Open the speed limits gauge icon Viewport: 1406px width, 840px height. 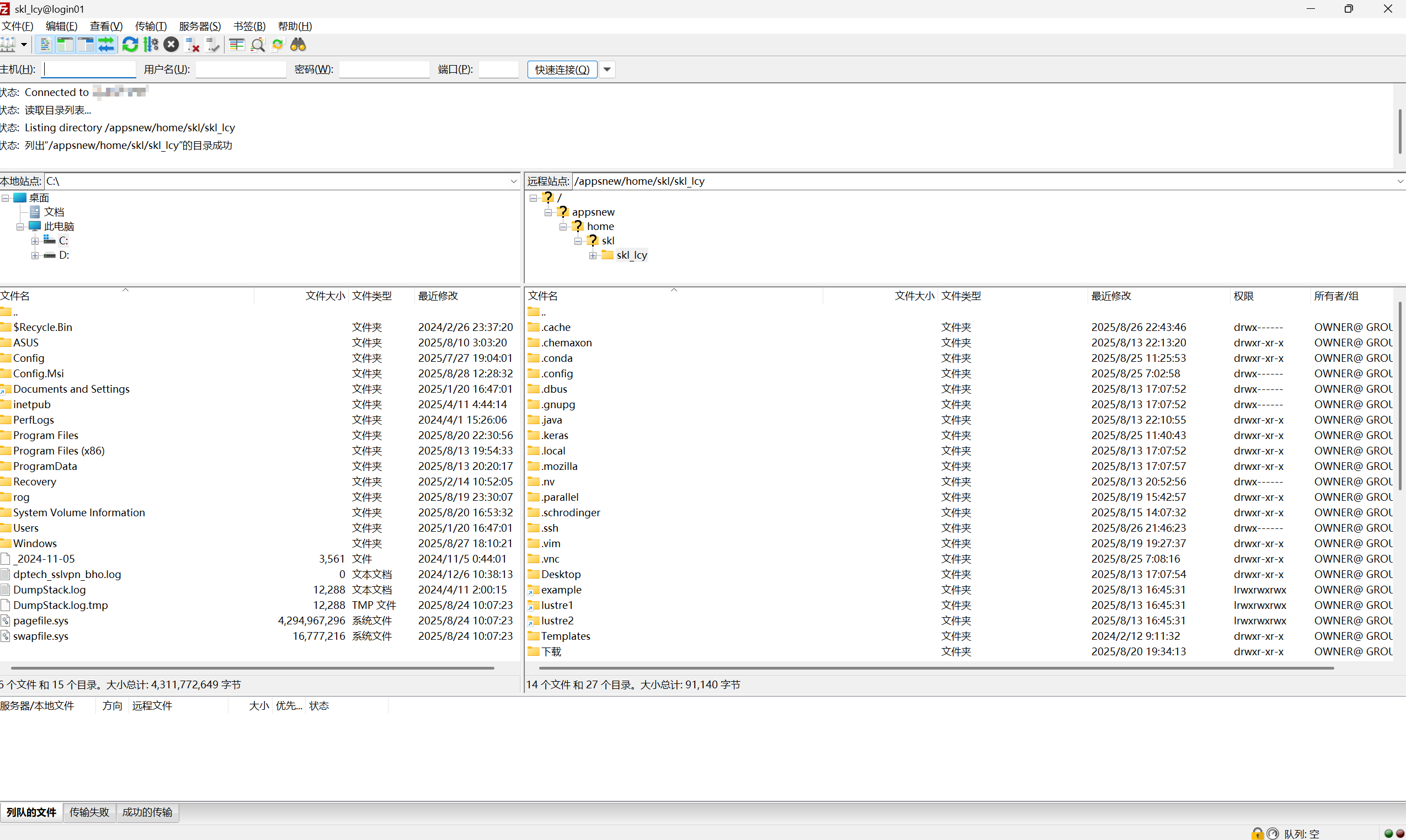(x=1272, y=833)
